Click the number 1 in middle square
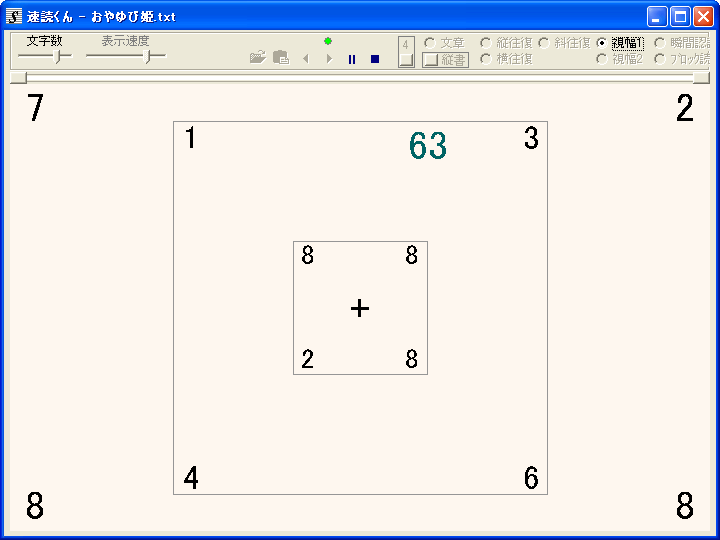Viewport: 720px width, 540px height. click(x=191, y=138)
